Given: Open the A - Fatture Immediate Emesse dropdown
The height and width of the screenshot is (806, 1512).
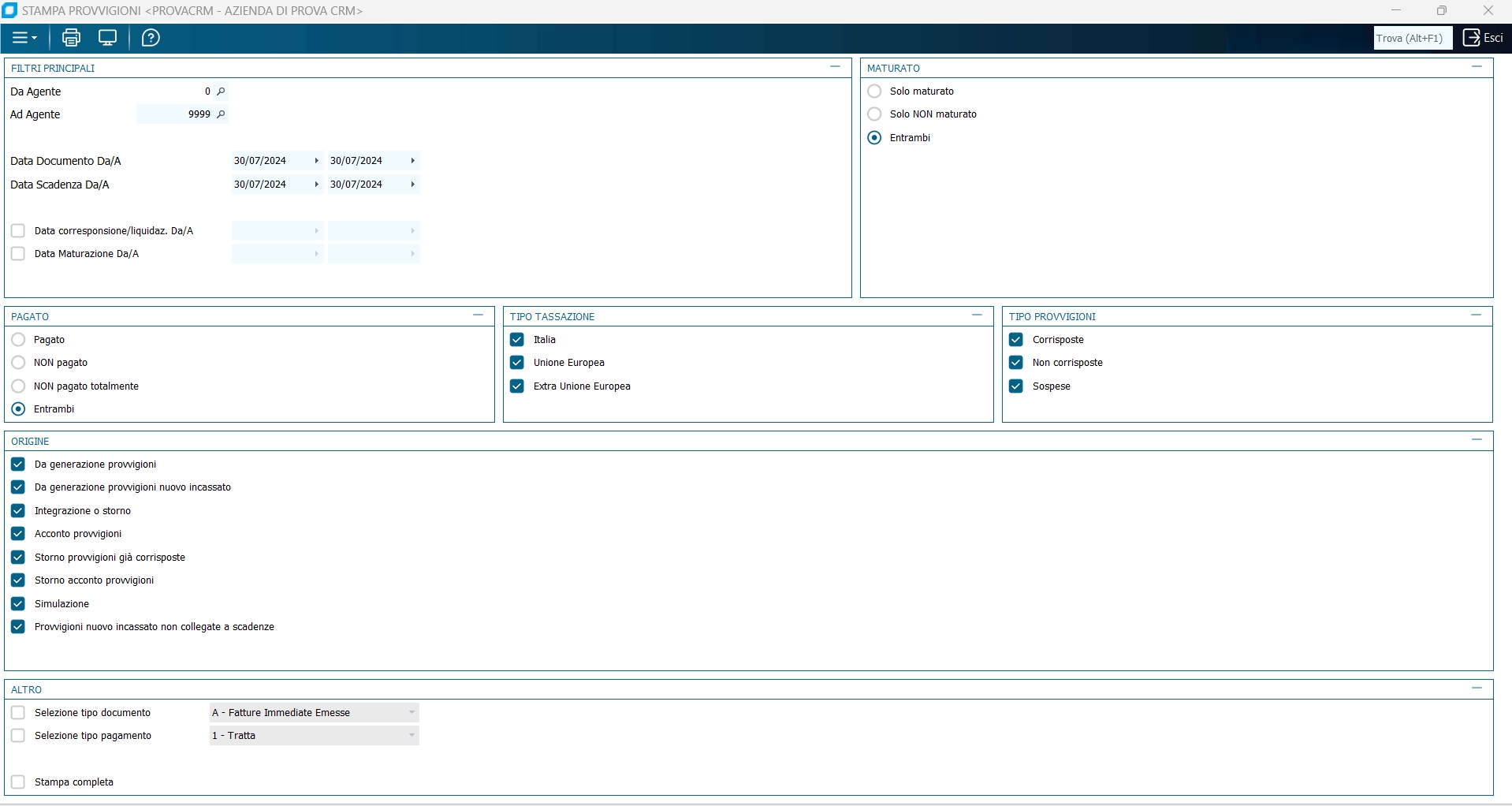Looking at the screenshot, I should [x=314, y=713].
